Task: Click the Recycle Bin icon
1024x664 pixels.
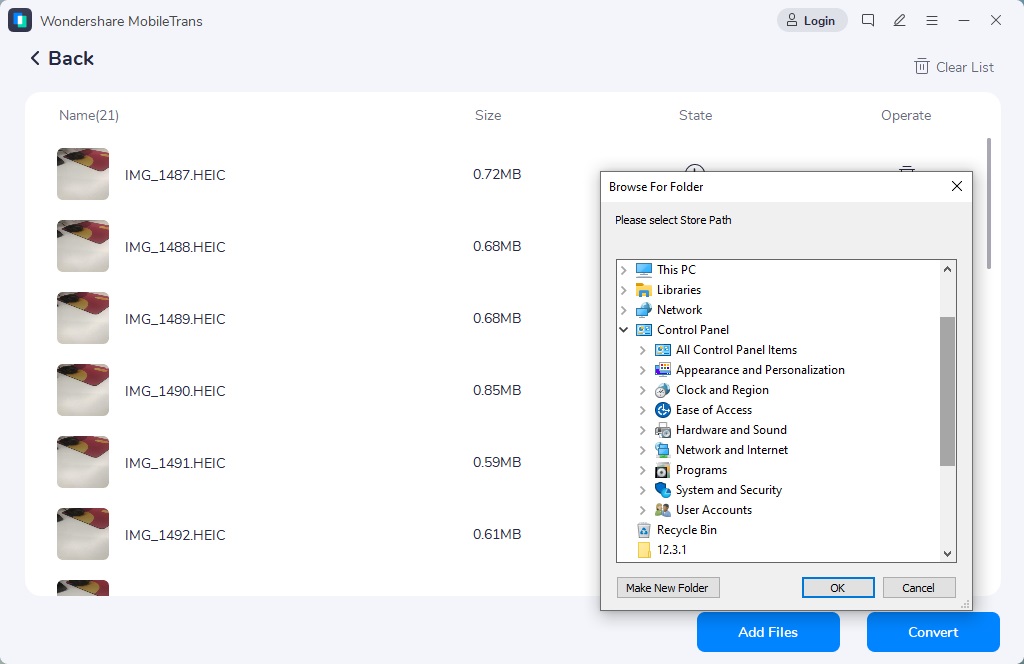Action: point(644,530)
